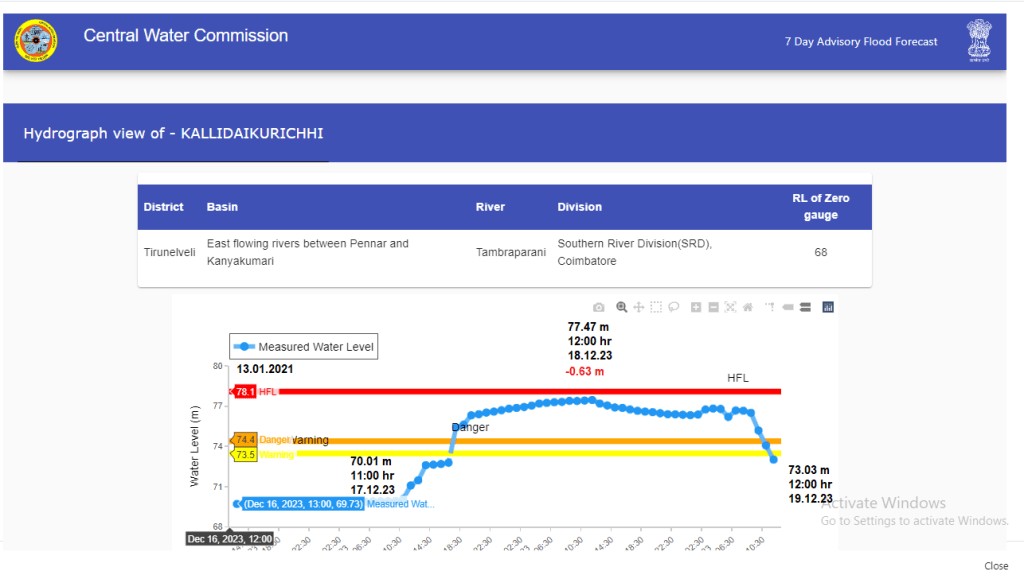Open the Plotly logo chart link
1024x579 pixels.
pos(828,307)
